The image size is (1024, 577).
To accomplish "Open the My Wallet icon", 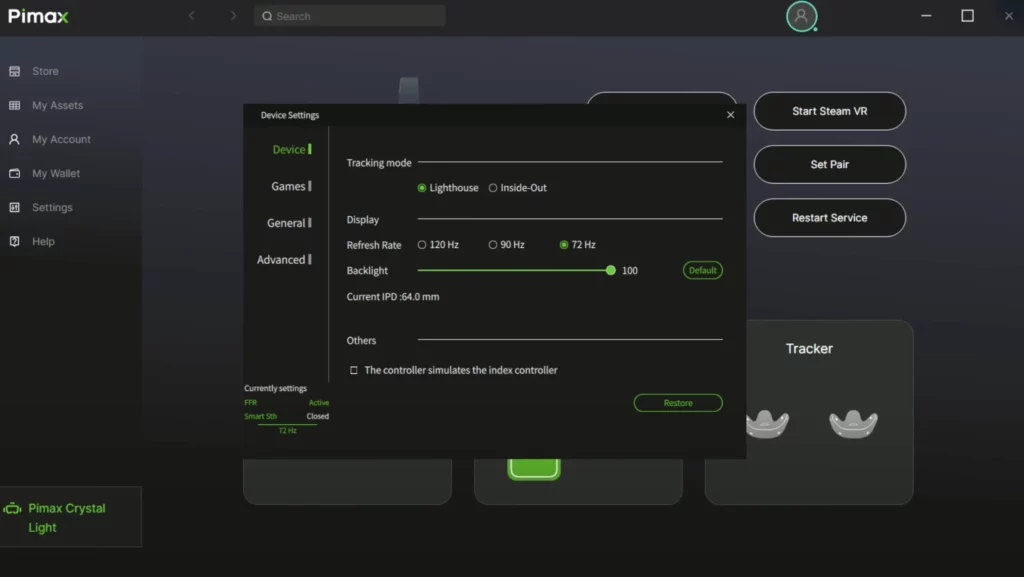I will (x=14, y=173).
